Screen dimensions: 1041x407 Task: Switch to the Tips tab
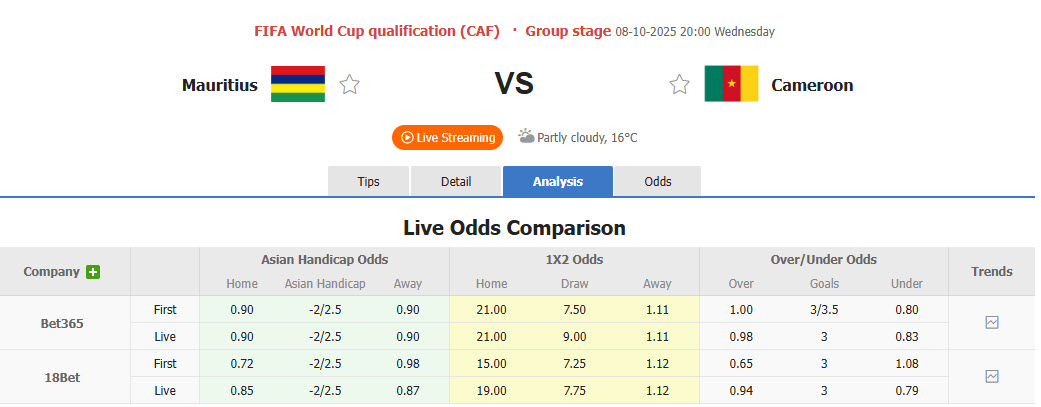pos(368,181)
